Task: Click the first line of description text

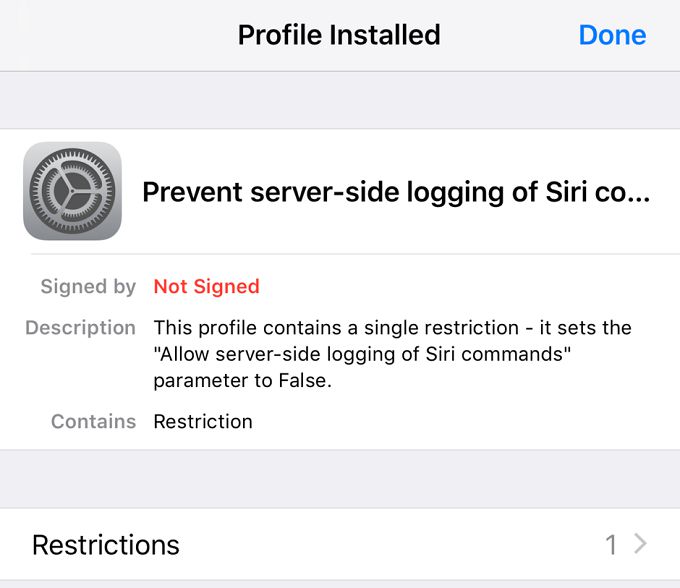Action: click(x=392, y=328)
